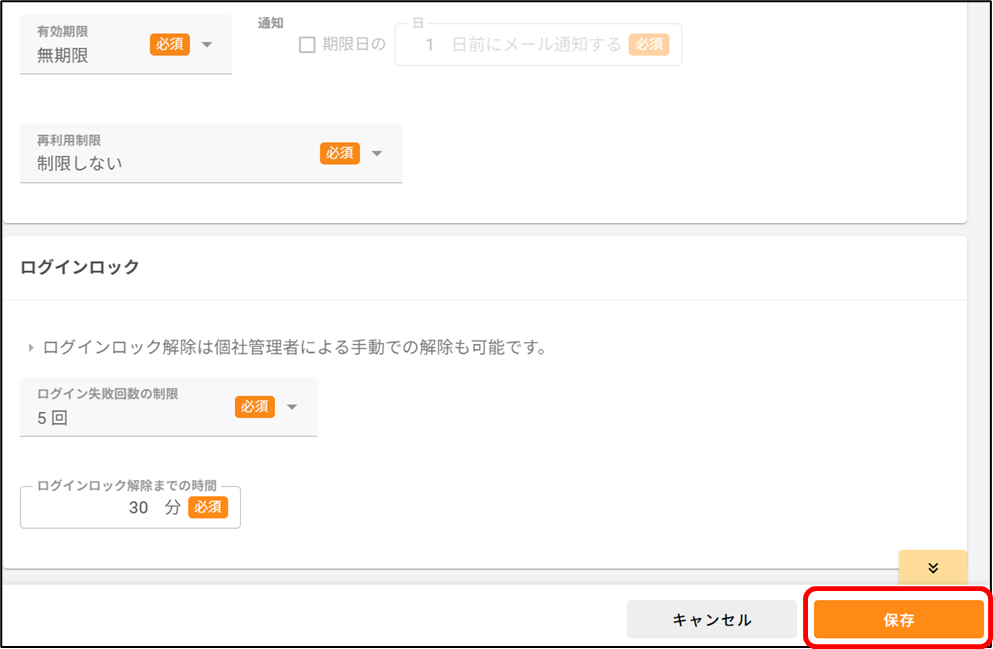This screenshot has width=993, height=649.
Task: Click the ログインロック section heading
Action: (80, 267)
